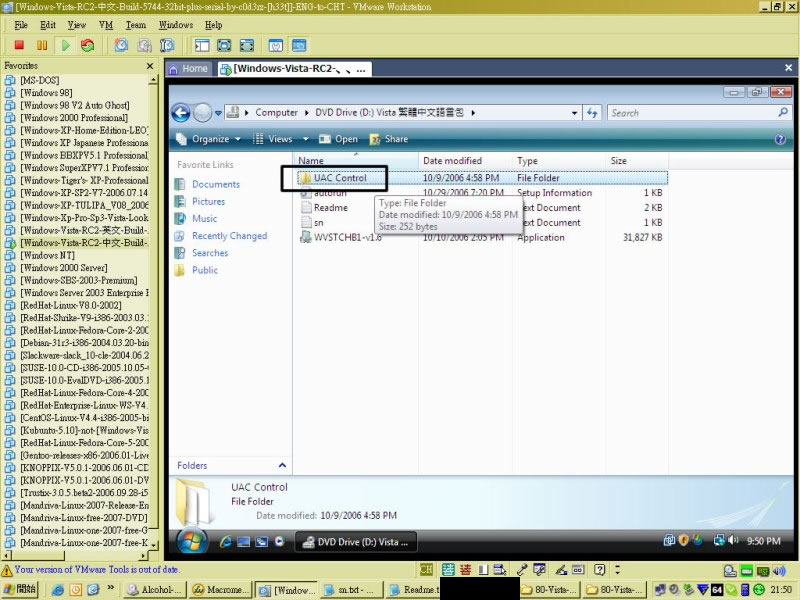800x600 pixels.
Task: Open the Snapshot Manager toolbar icon
Action: click(x=167, y=45)
